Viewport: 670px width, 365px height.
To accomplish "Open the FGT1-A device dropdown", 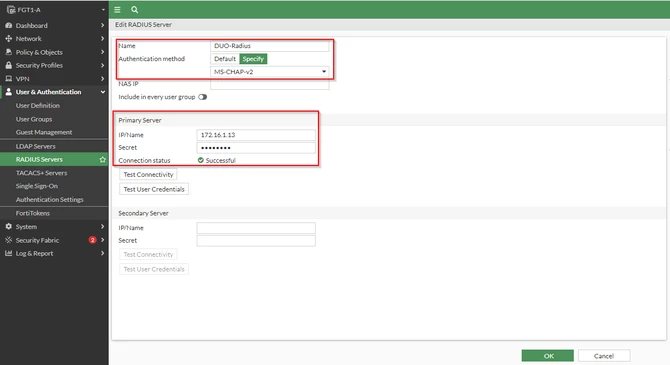I will point(103,9).
